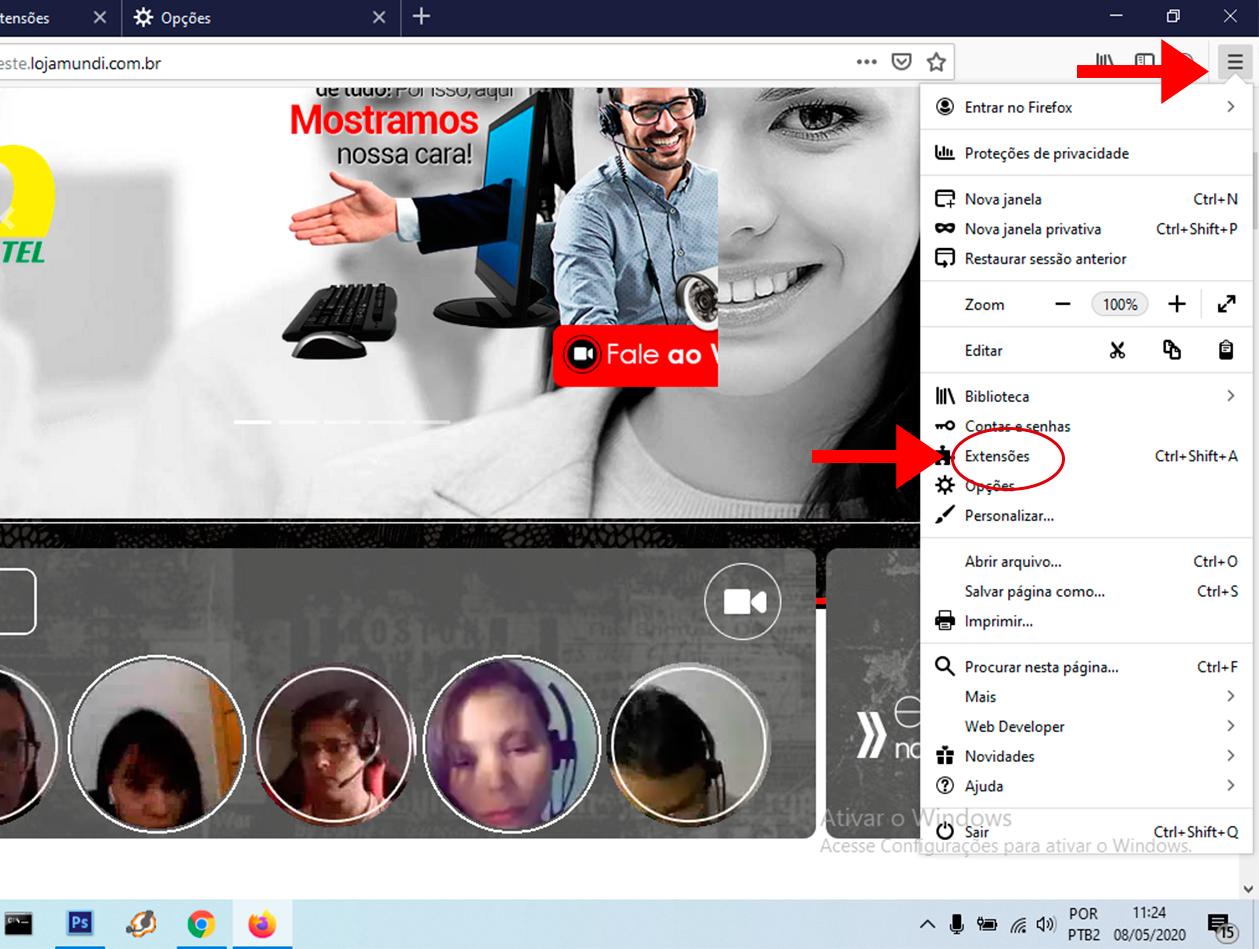Select Extensões from the menu
Screen dimensions: 1259x949
tap(997, 457)
